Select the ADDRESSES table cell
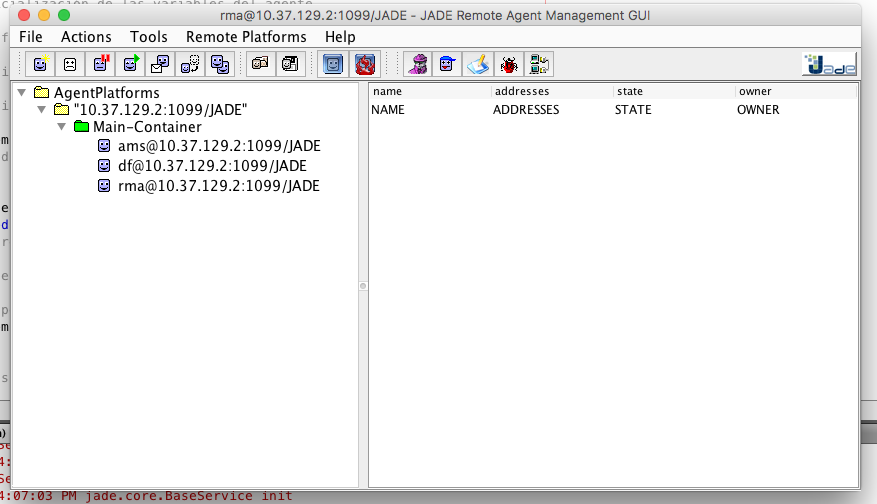 click(x=552, y=110)
